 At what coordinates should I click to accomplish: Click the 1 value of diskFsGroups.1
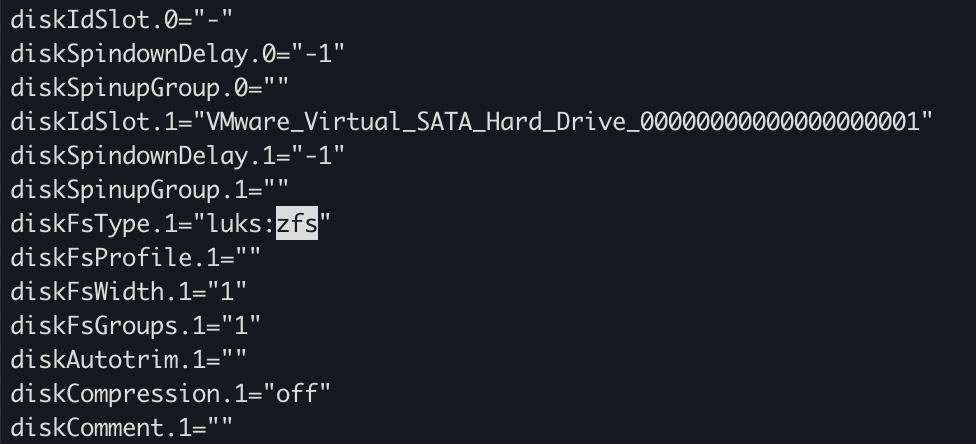[x=241, y=325]
